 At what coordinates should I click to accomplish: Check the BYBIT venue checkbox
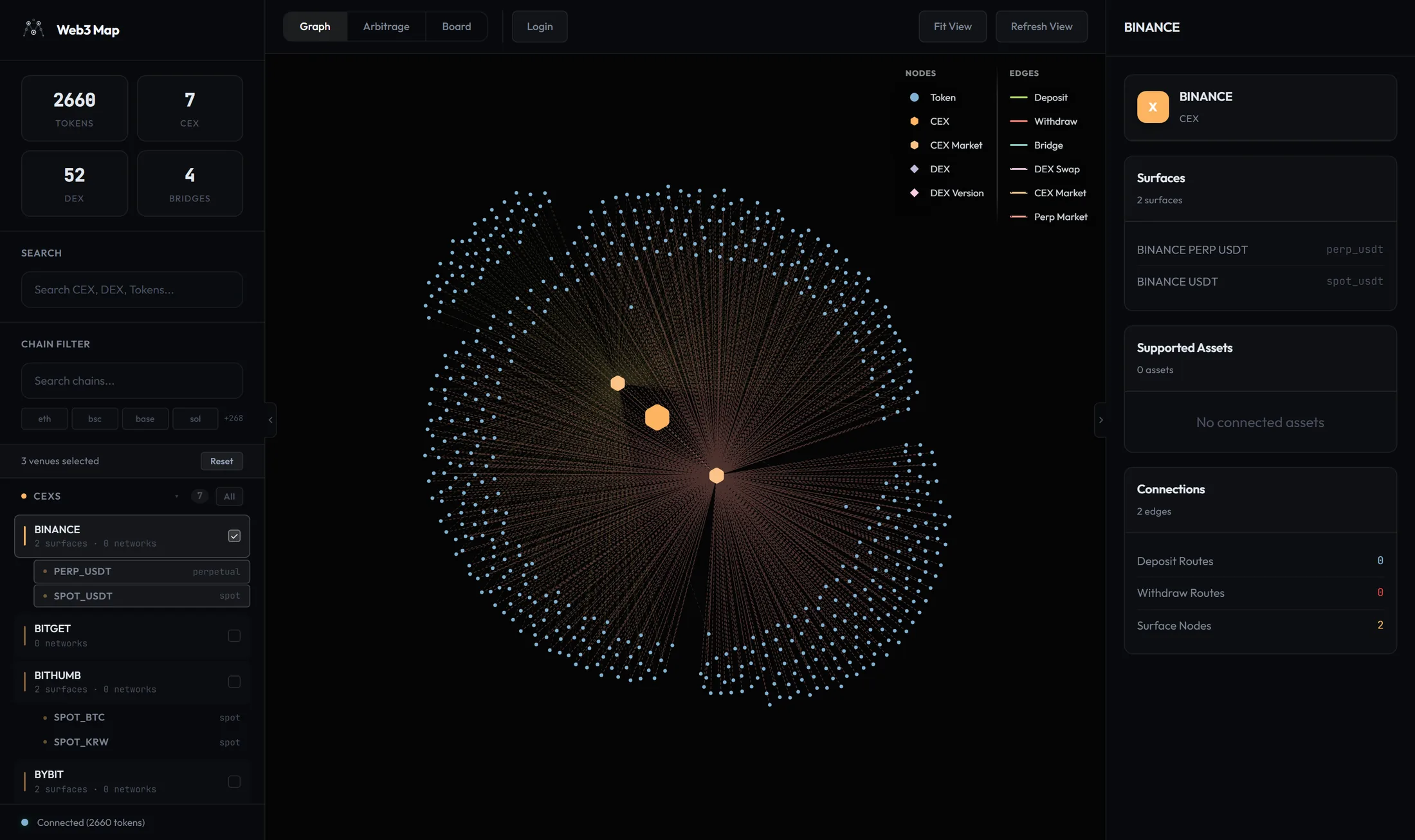(234, 781)
